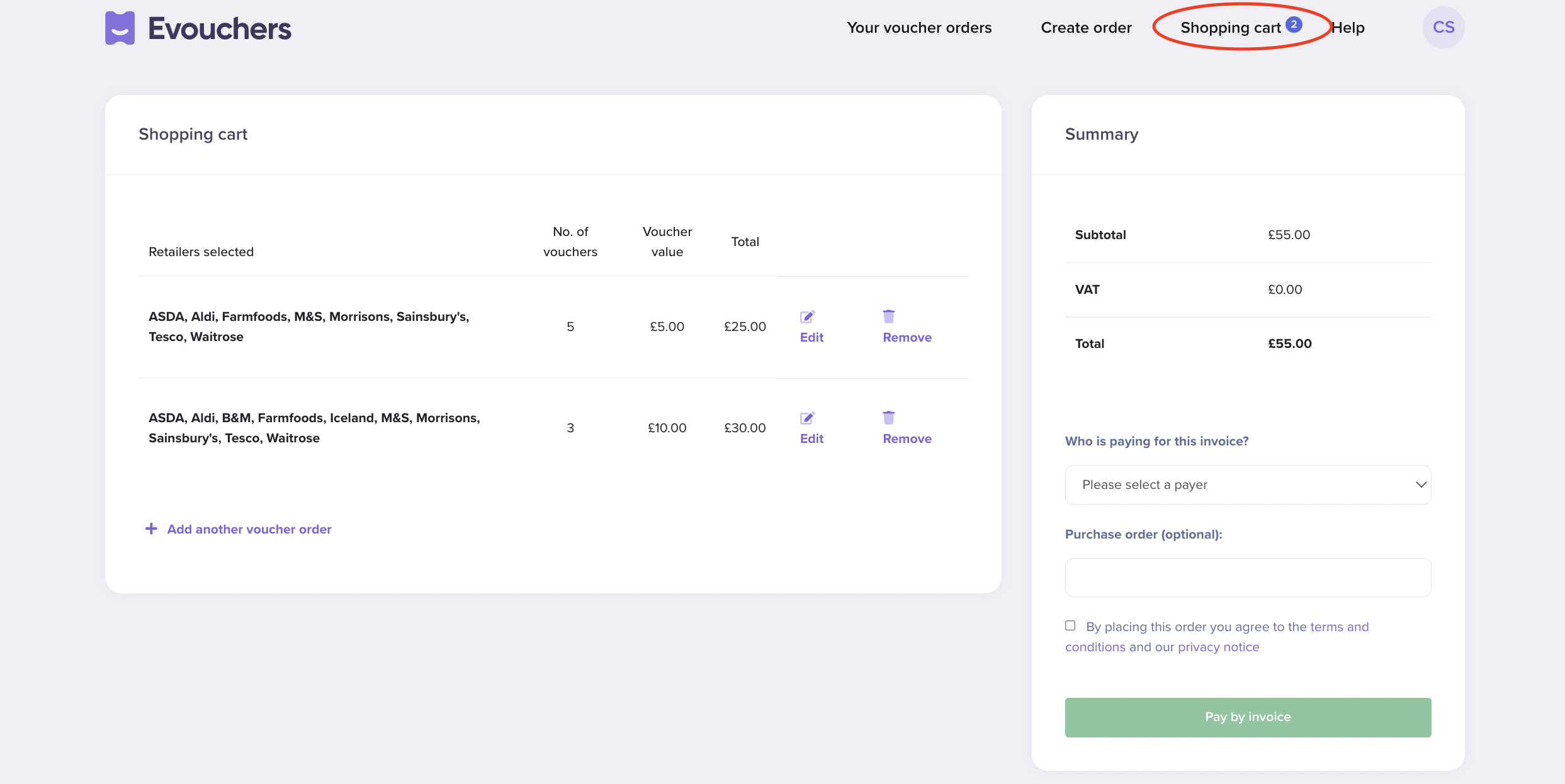Viewport: 1565px width, 784px height.
Task: Click the Evouchers logo icon
Action: point(120,28)
